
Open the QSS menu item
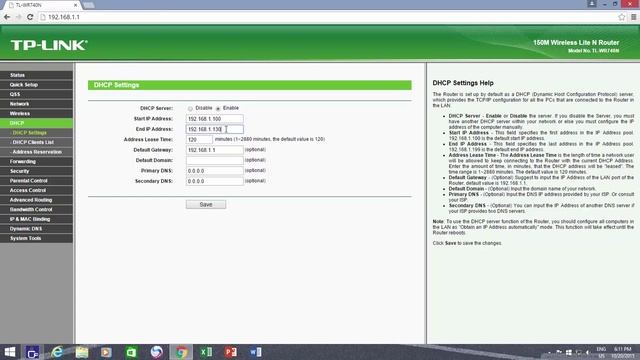tap(37, 94)
